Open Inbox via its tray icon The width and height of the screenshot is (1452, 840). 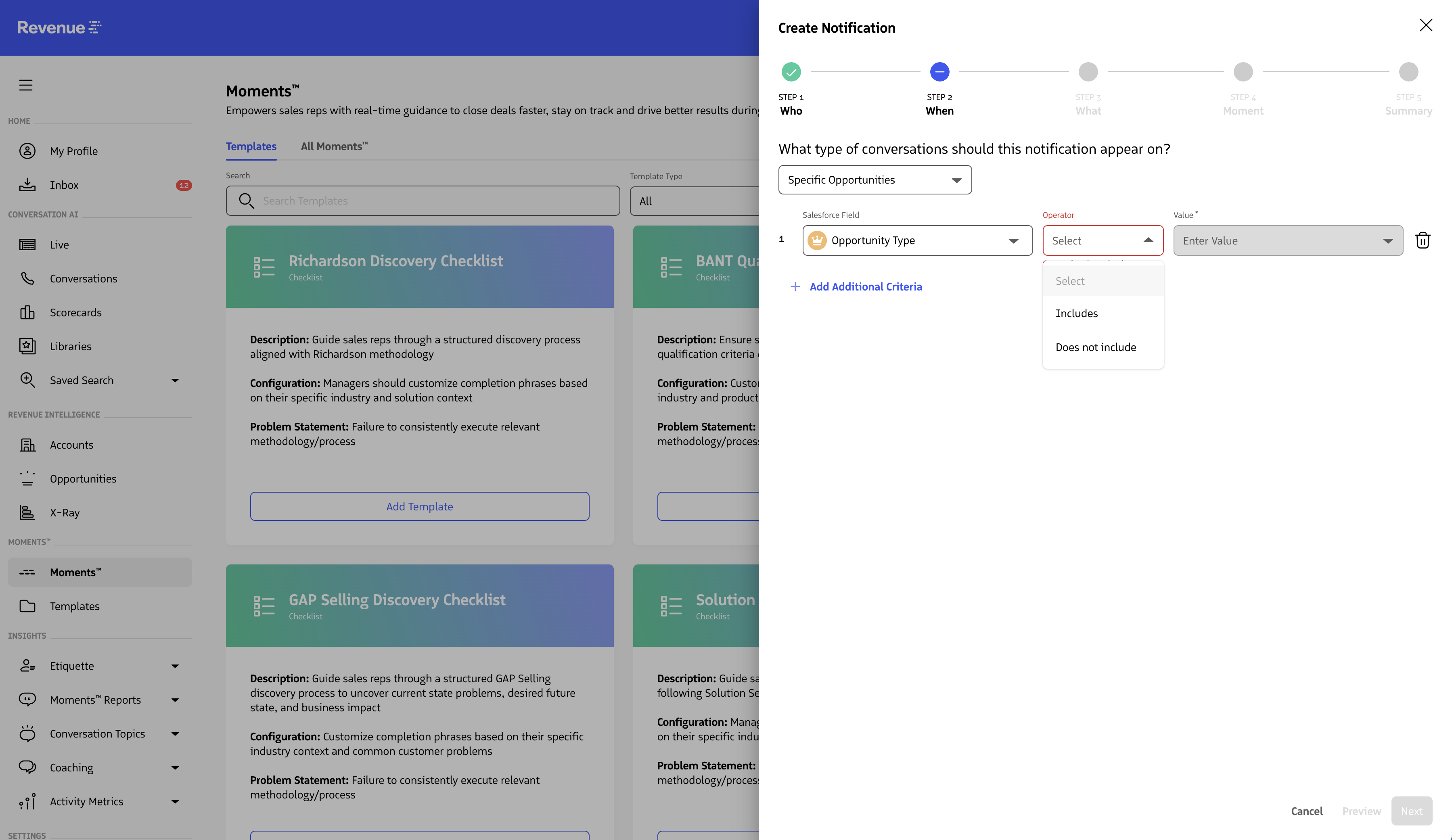(27, 185)
